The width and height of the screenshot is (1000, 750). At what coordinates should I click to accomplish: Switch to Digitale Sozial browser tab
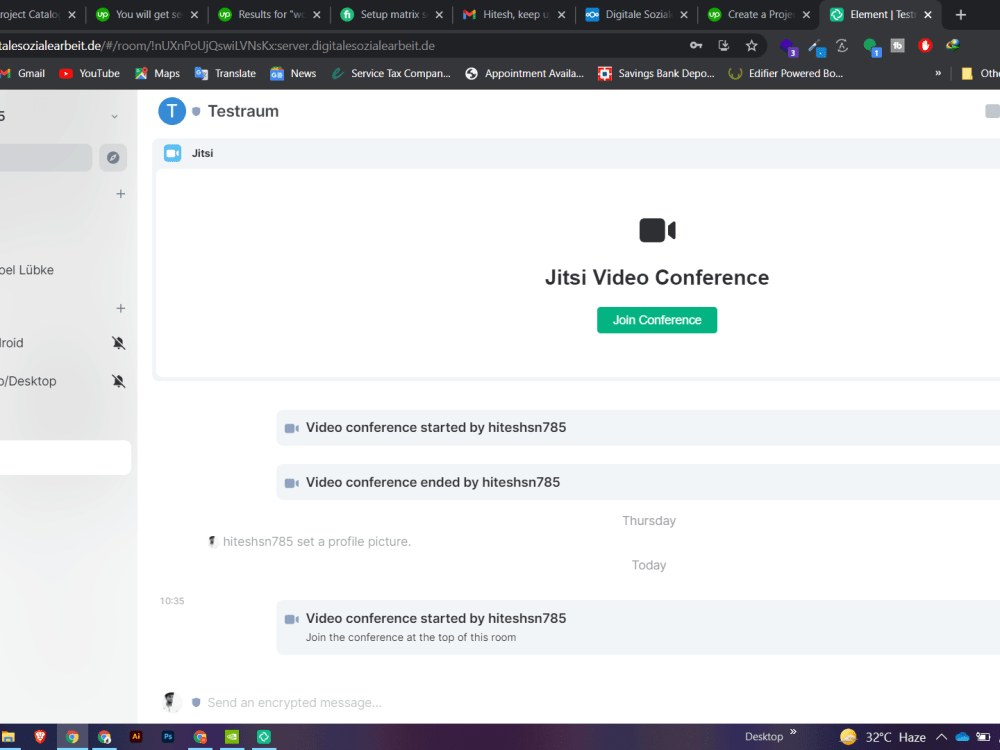coord(636,14)
